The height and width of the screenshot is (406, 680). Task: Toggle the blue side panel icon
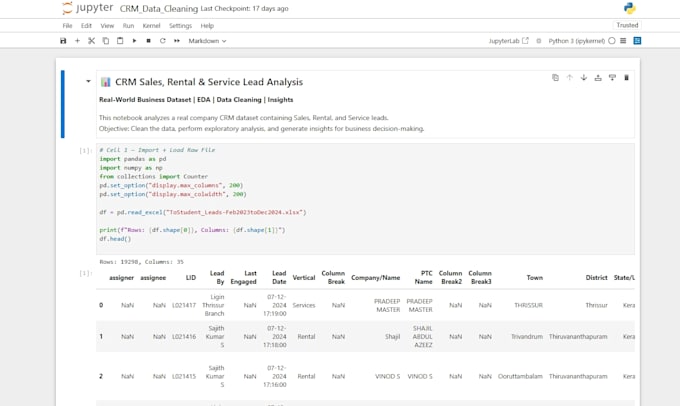point(638,41)
